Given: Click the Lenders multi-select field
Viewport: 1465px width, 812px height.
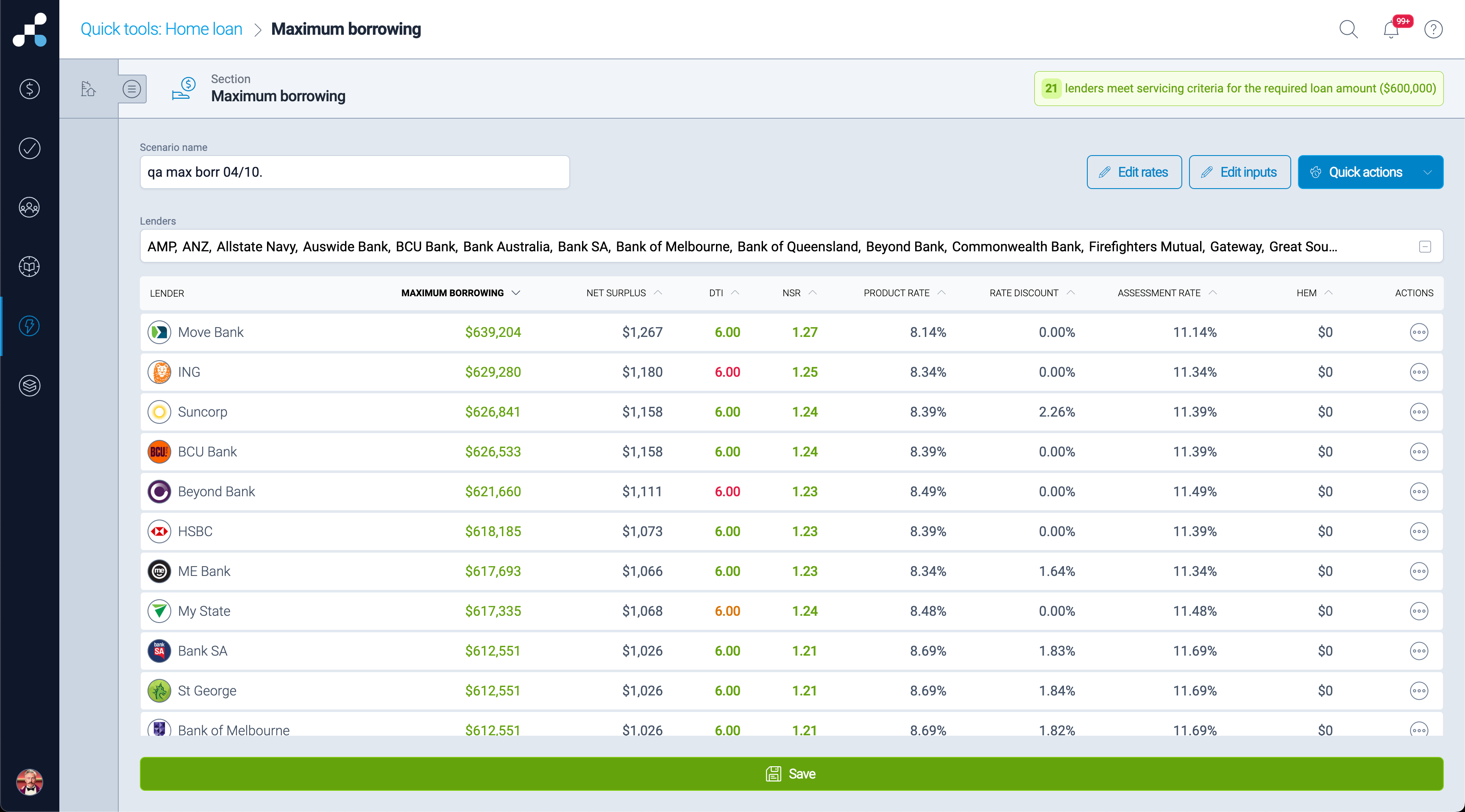Looking at the screenshot, I should pos(791,246).
